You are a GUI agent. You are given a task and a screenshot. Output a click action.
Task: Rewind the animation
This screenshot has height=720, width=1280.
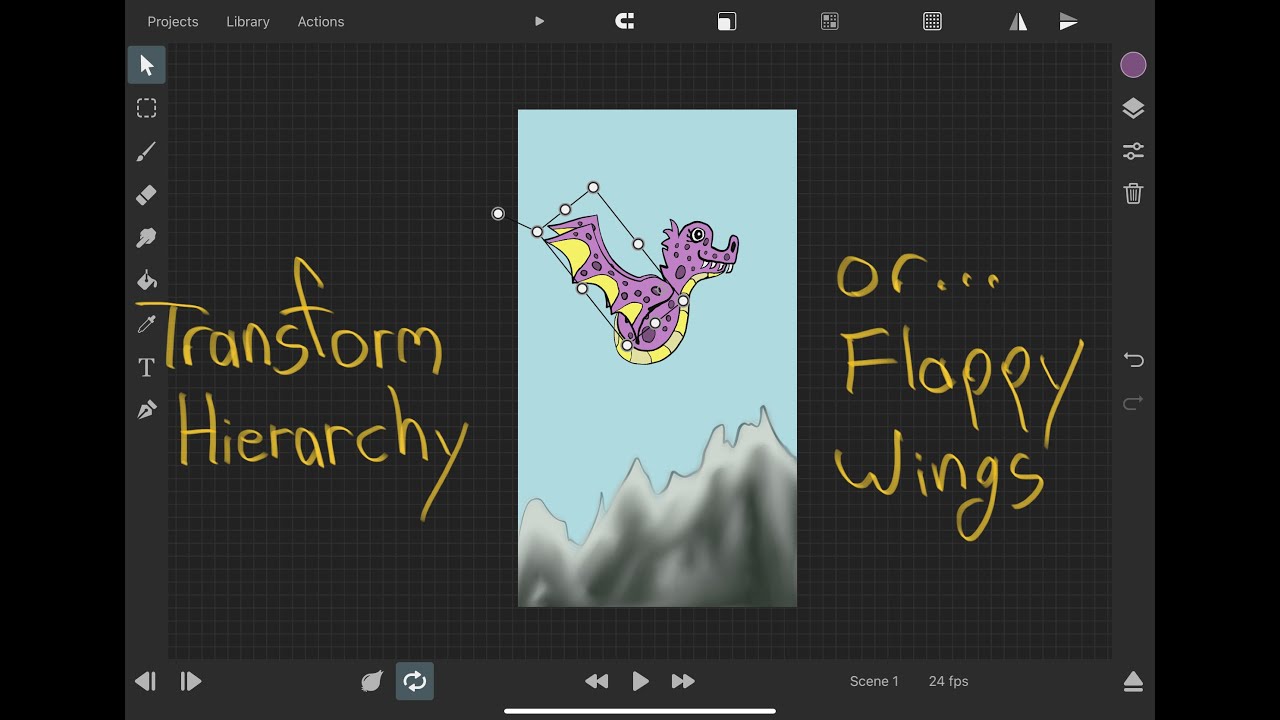596,681
